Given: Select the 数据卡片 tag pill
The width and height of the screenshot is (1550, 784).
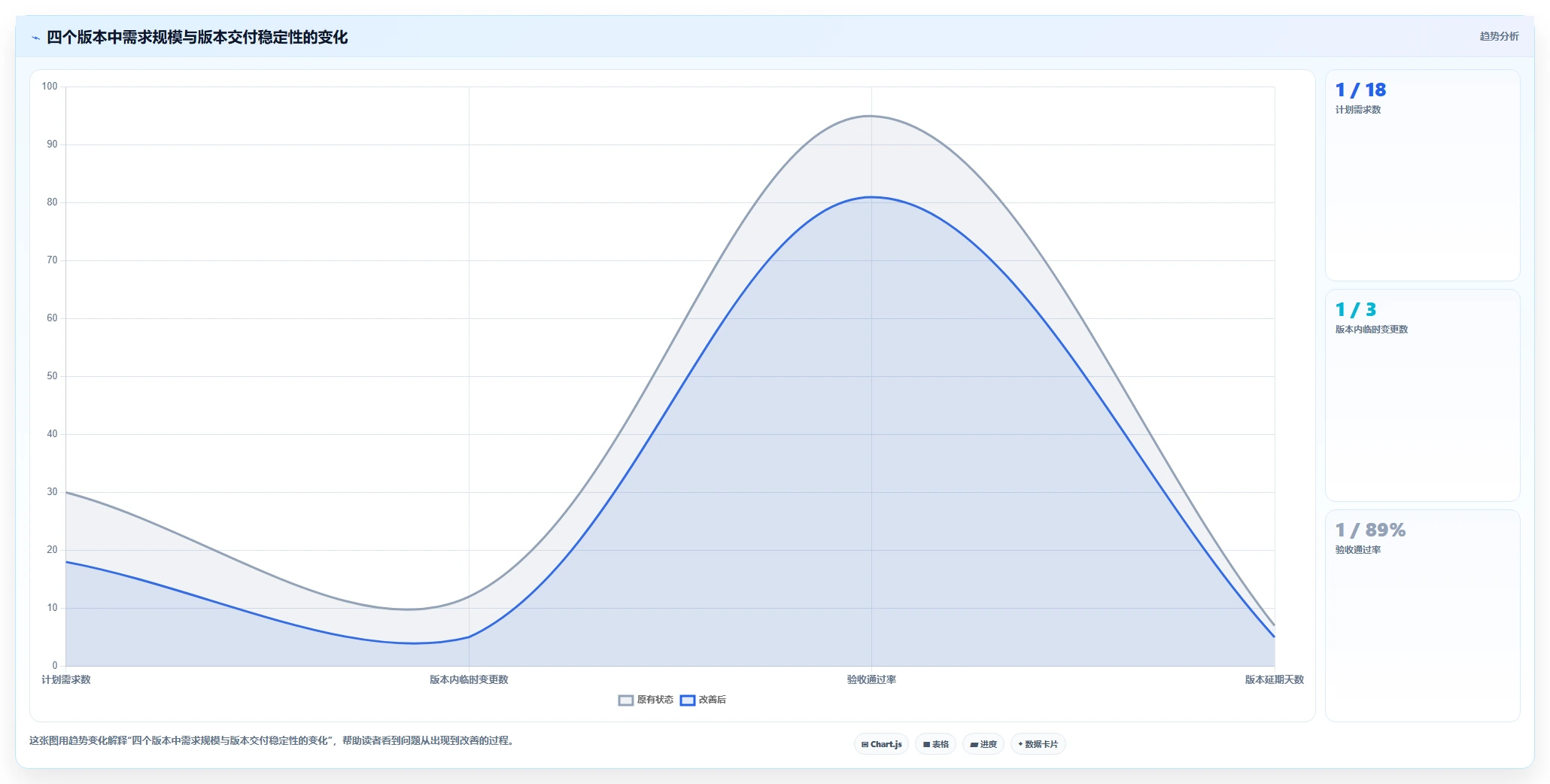Looking at the screenshot, I should point(1038,744).
